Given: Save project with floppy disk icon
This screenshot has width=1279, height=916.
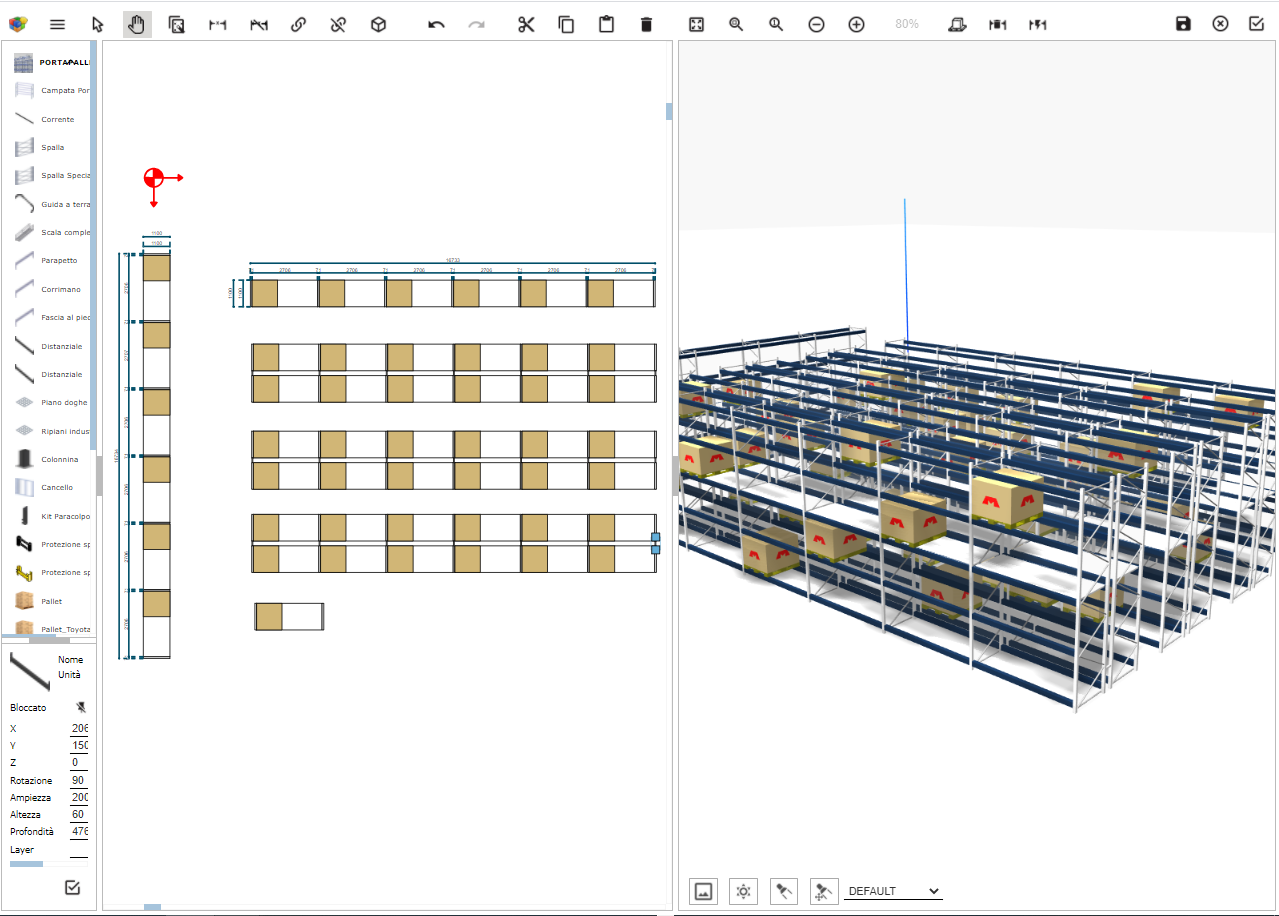Looking at the screenshot, I should pos(1183,24).
